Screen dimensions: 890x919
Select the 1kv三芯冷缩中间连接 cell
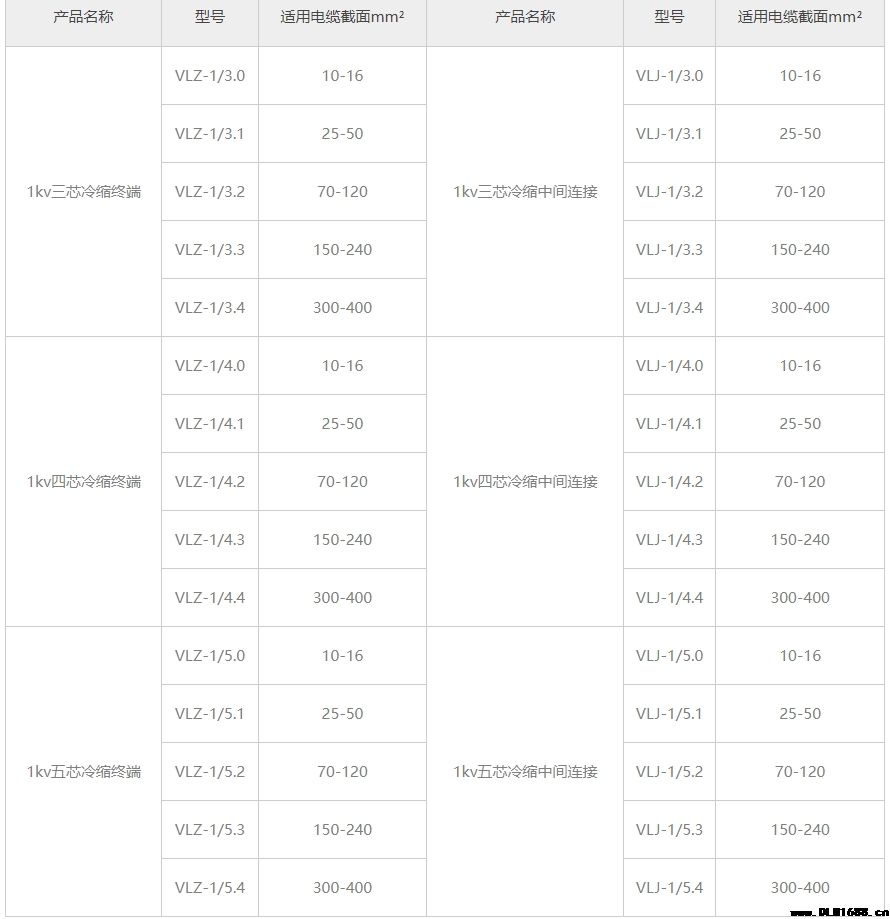(525, 192)
